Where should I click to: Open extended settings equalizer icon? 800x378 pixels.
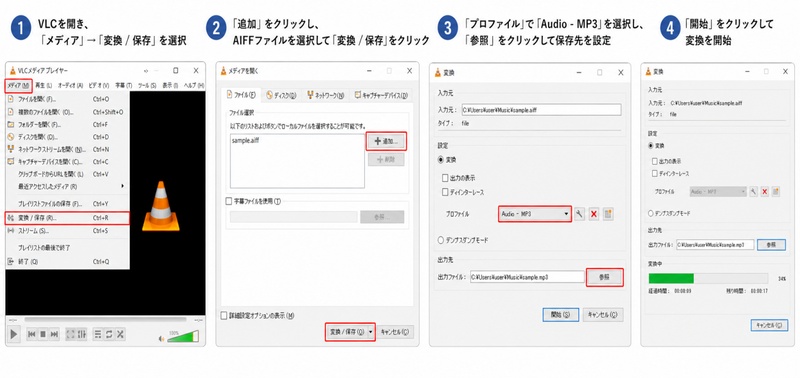(x=82, y=335)
